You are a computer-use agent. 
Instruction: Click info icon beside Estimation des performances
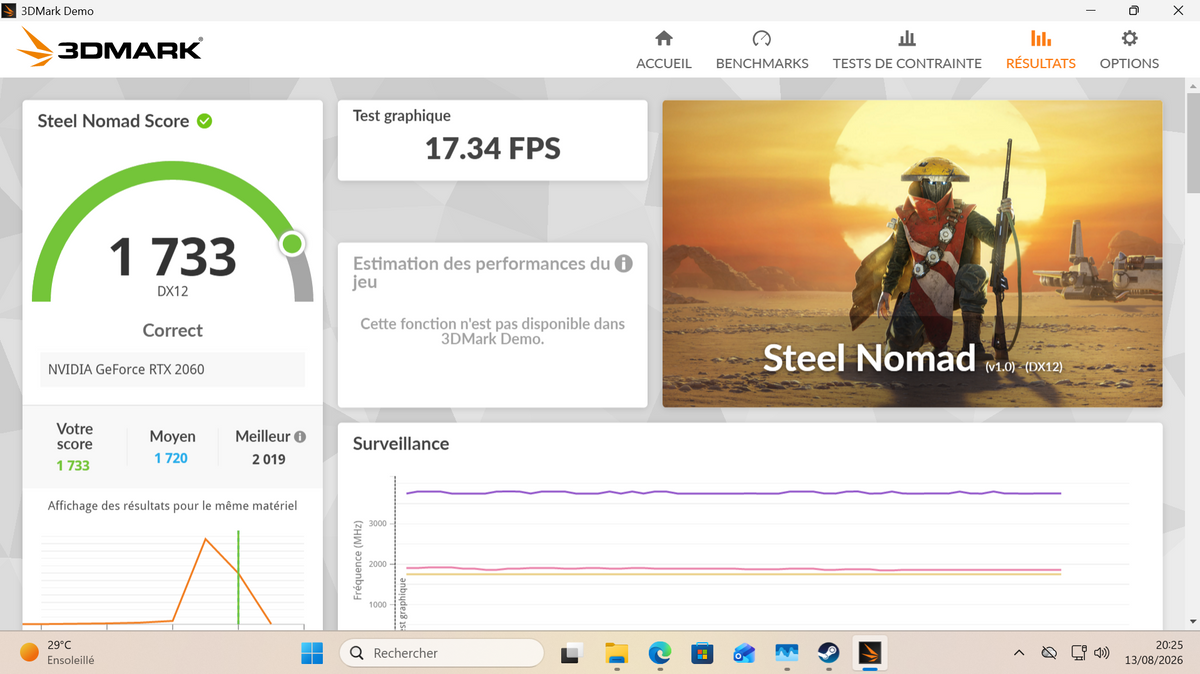coord(623,264)
